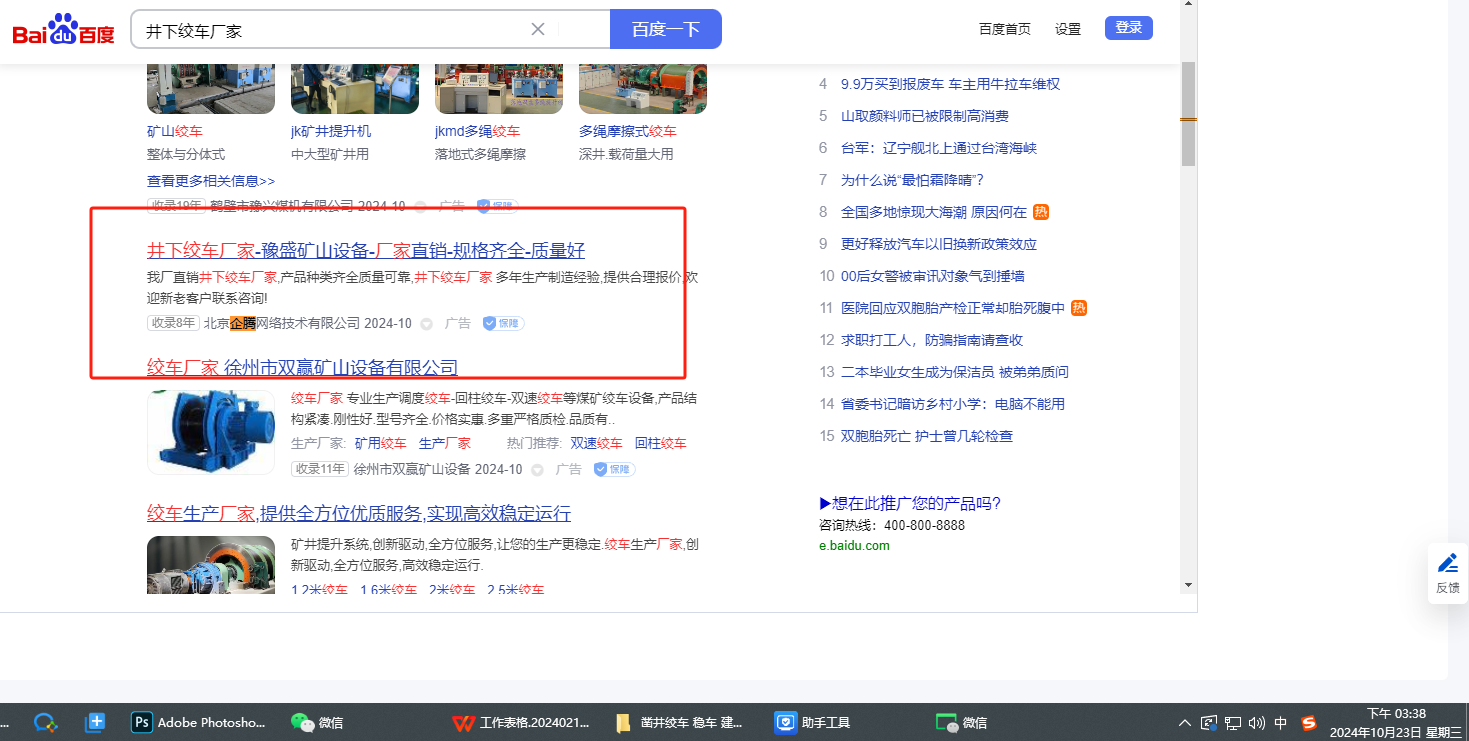Open jk矿井提升机 thumbnail image
Image resolution: width=1469 pixels, height=741 pixels.
pos(354,88)
